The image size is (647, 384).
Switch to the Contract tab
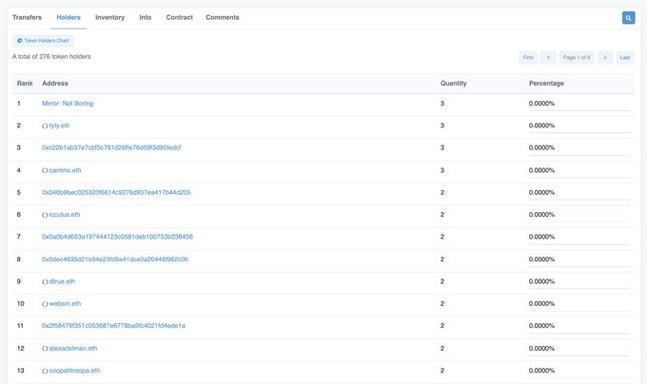tap(179, 17)
